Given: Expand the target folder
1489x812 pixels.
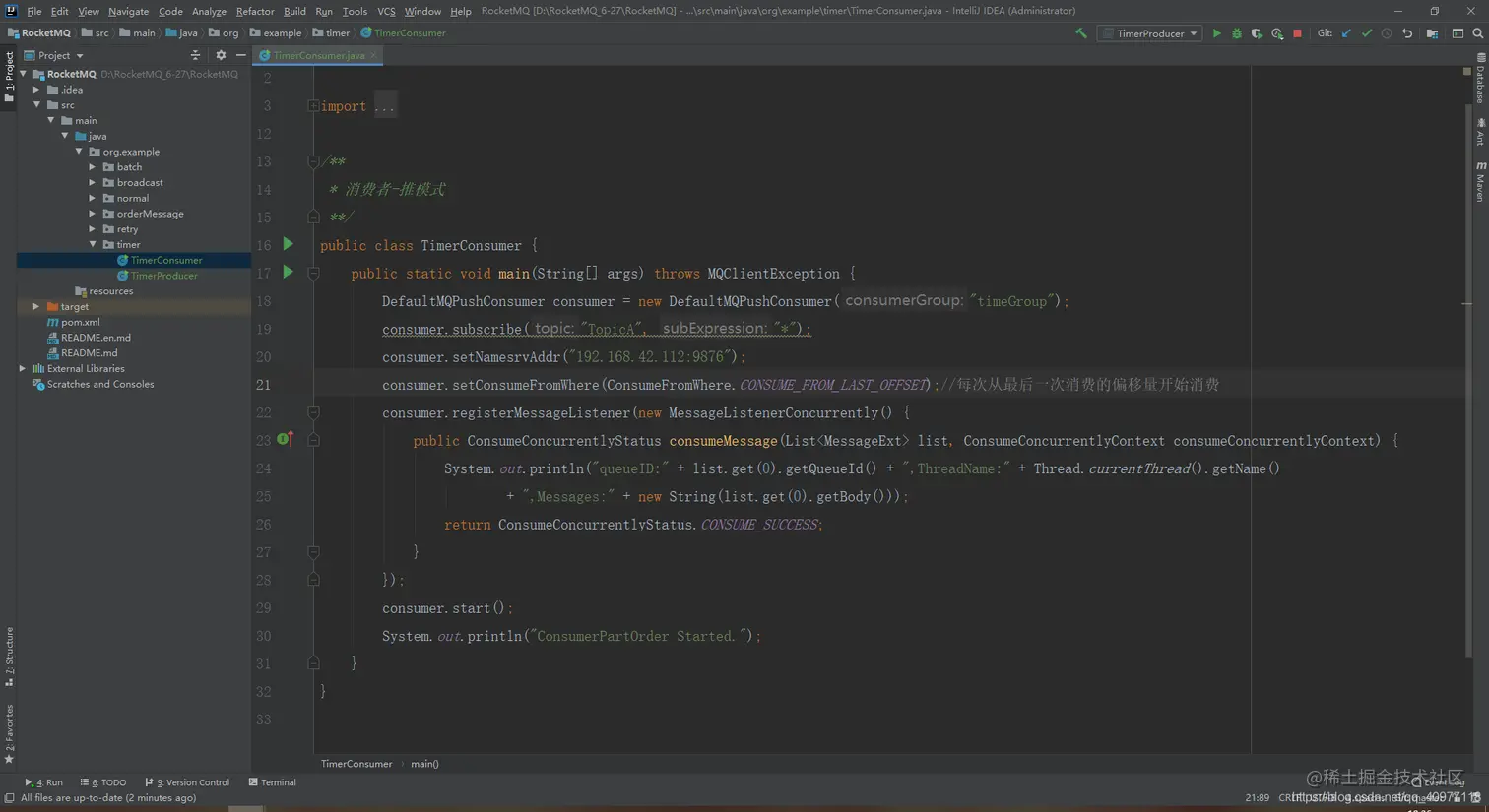Looking at the screenshot, I should click(x=36, y=306).
